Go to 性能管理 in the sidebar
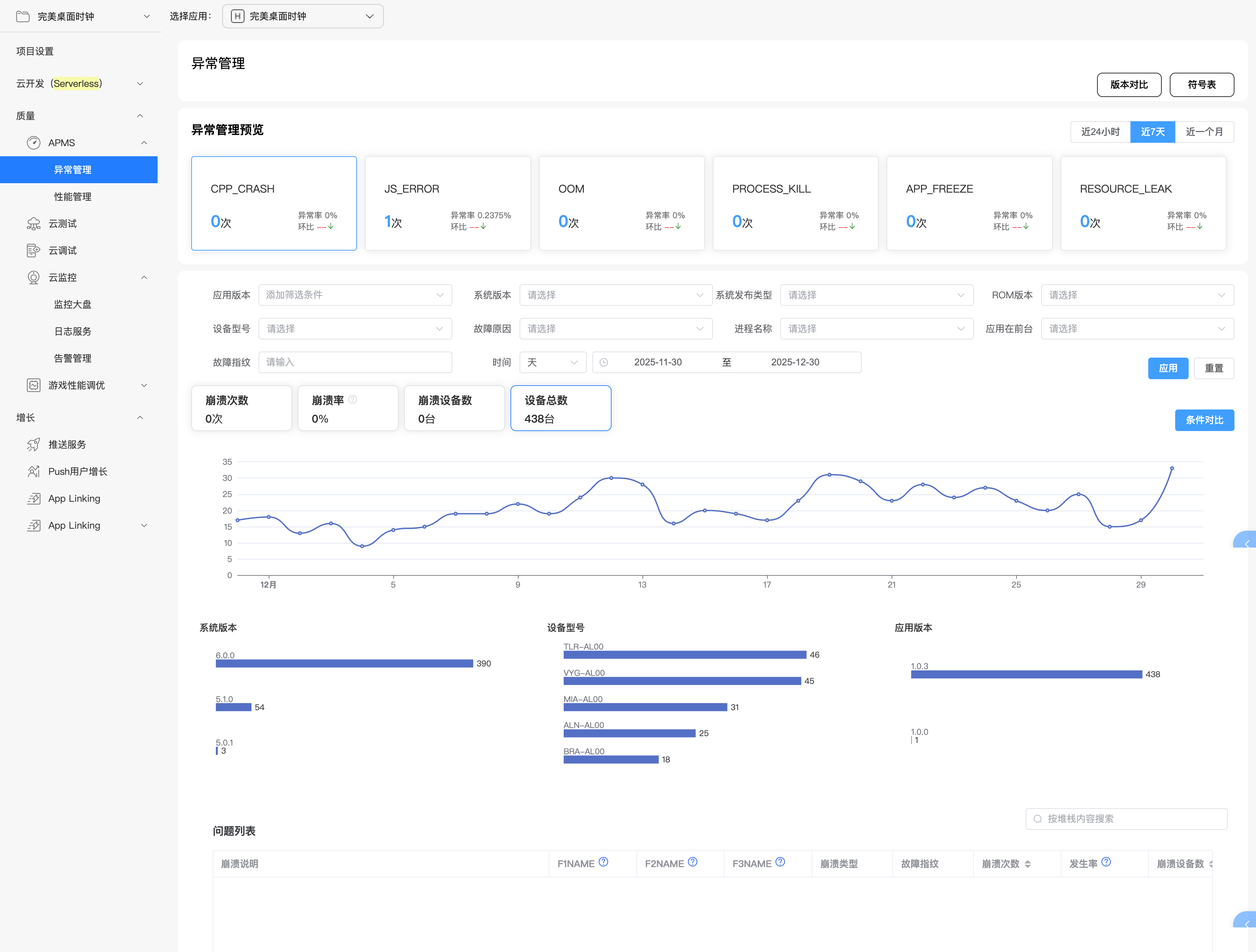1256x952 pixels. (x=73, y=197)
